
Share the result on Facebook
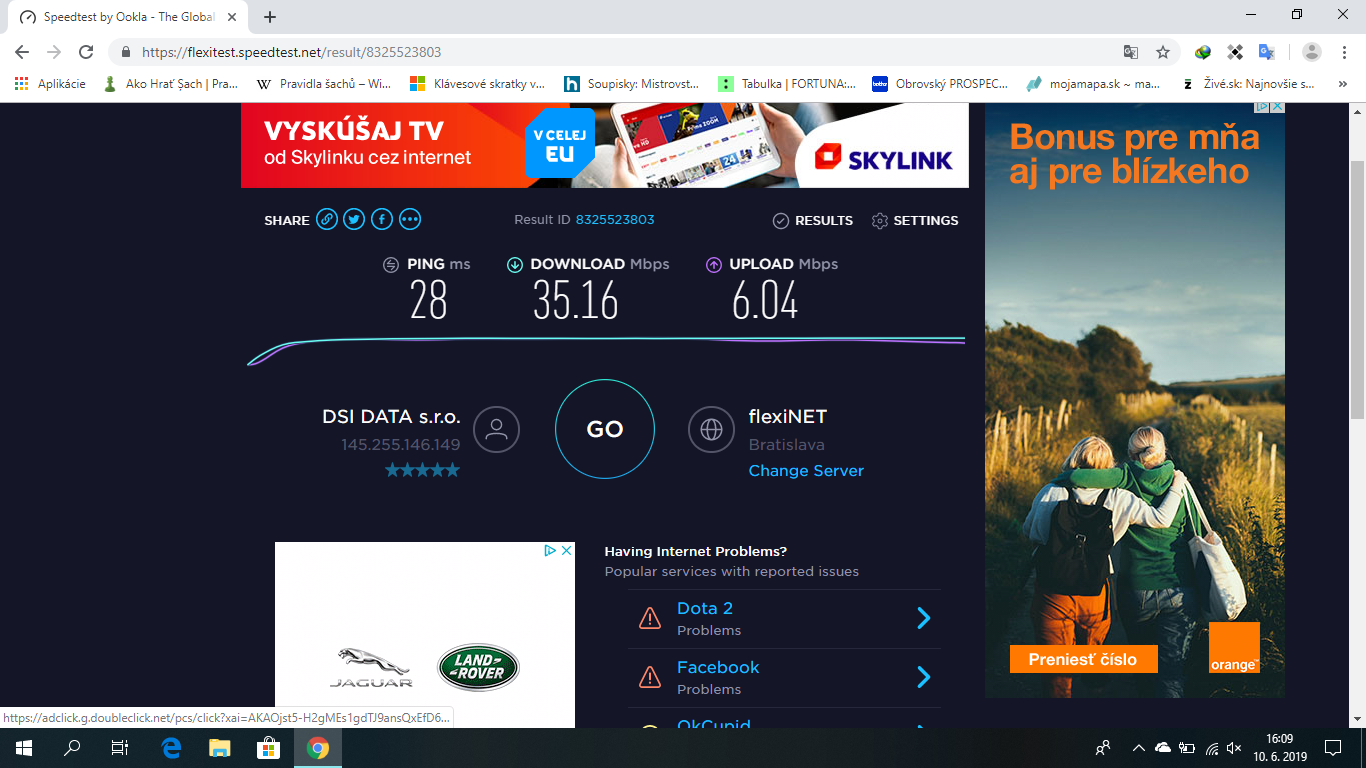(x=382, y=220)
